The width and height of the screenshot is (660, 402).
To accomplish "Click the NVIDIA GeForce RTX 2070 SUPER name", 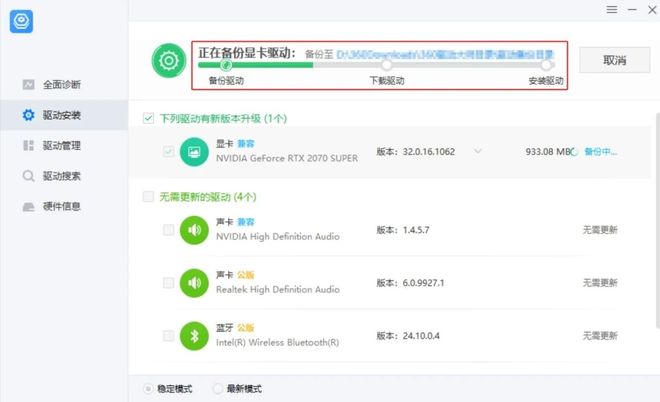I will coord(287,158).
